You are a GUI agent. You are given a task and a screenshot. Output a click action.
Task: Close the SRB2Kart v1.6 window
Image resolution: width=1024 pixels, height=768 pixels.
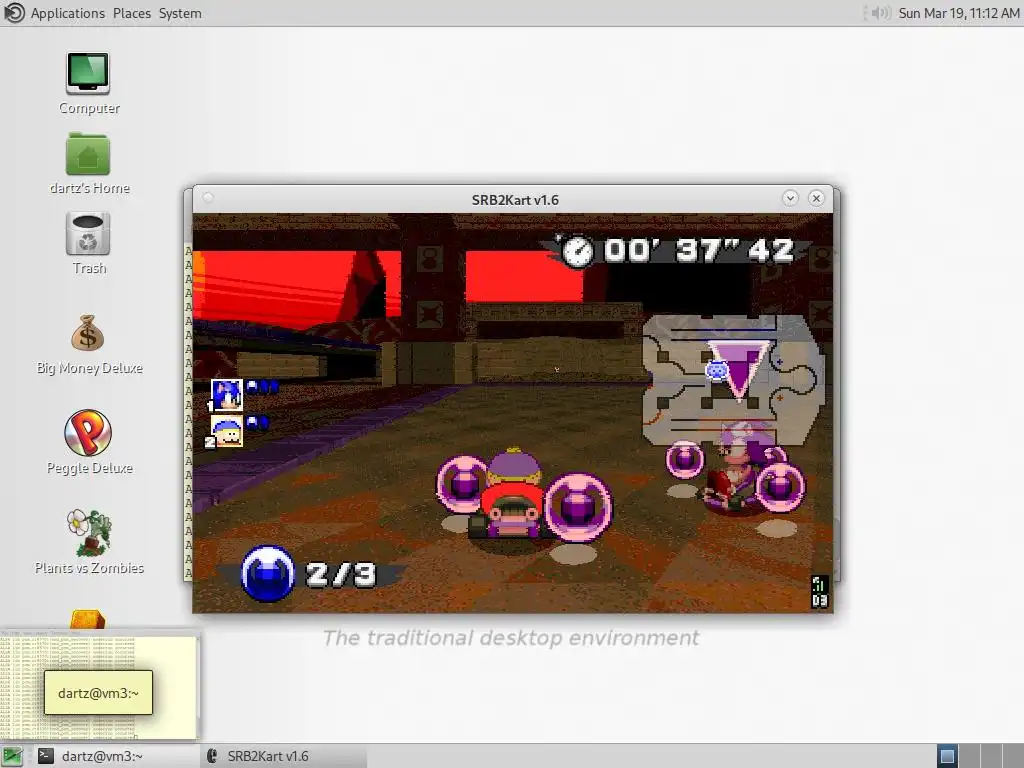tap(816, 199)
